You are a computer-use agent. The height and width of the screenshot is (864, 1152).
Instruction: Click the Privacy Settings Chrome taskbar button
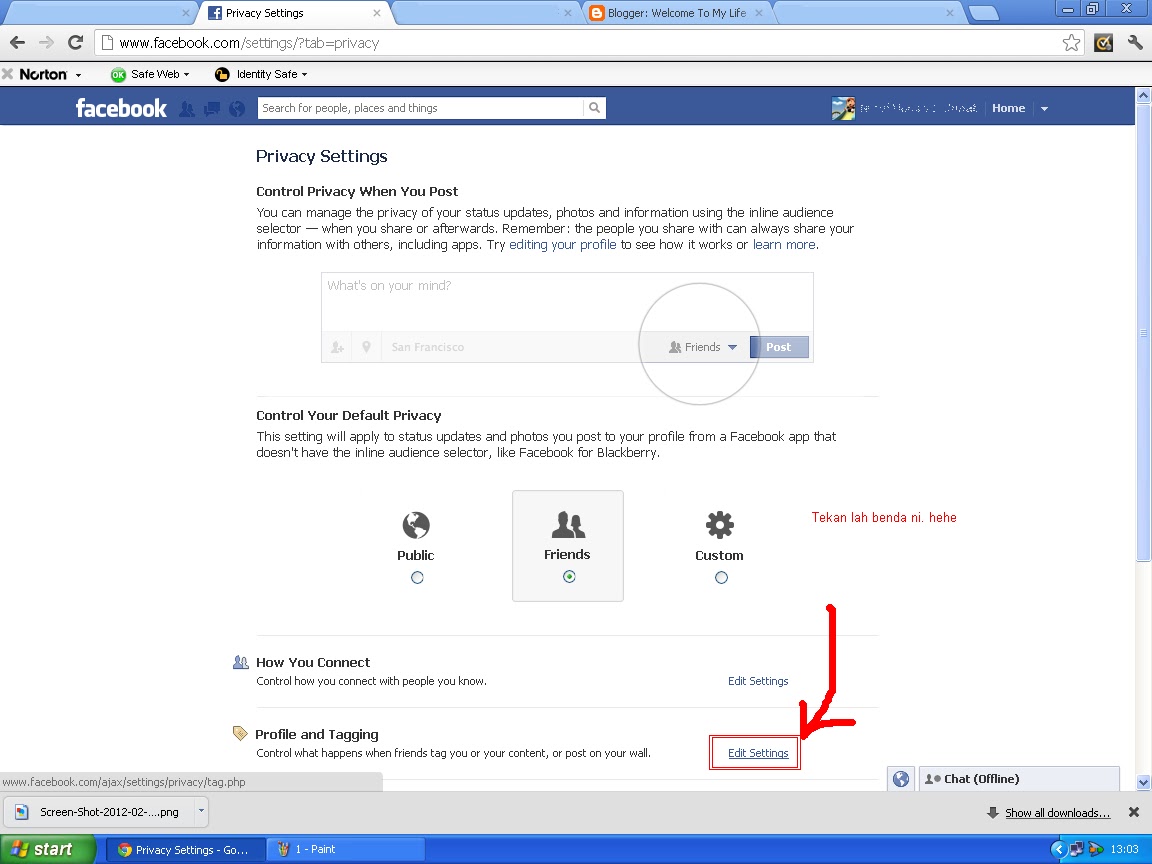[185, 849]
